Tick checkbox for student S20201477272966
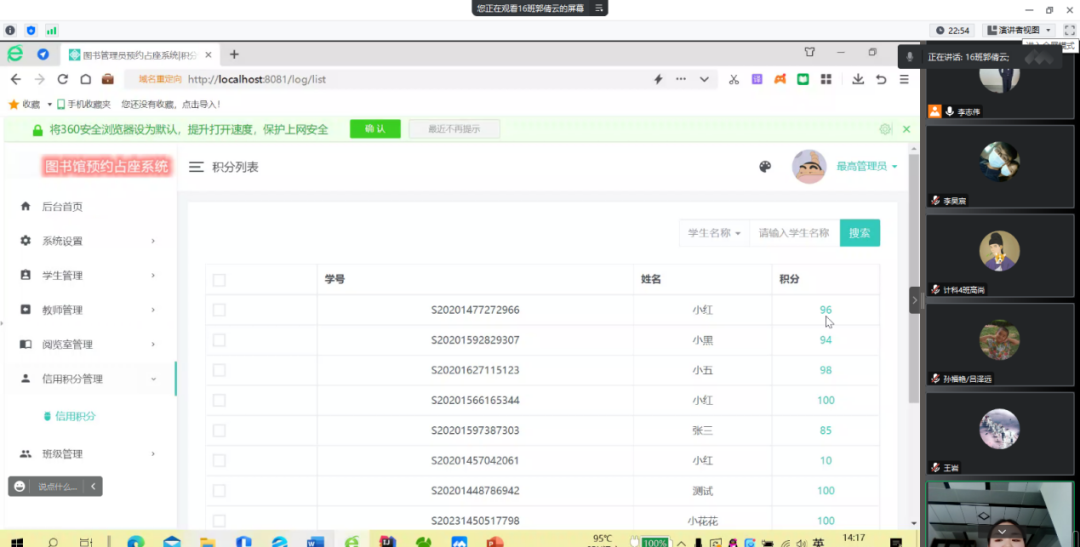Viewport: 1080px width, 547px height. (219, 310)
